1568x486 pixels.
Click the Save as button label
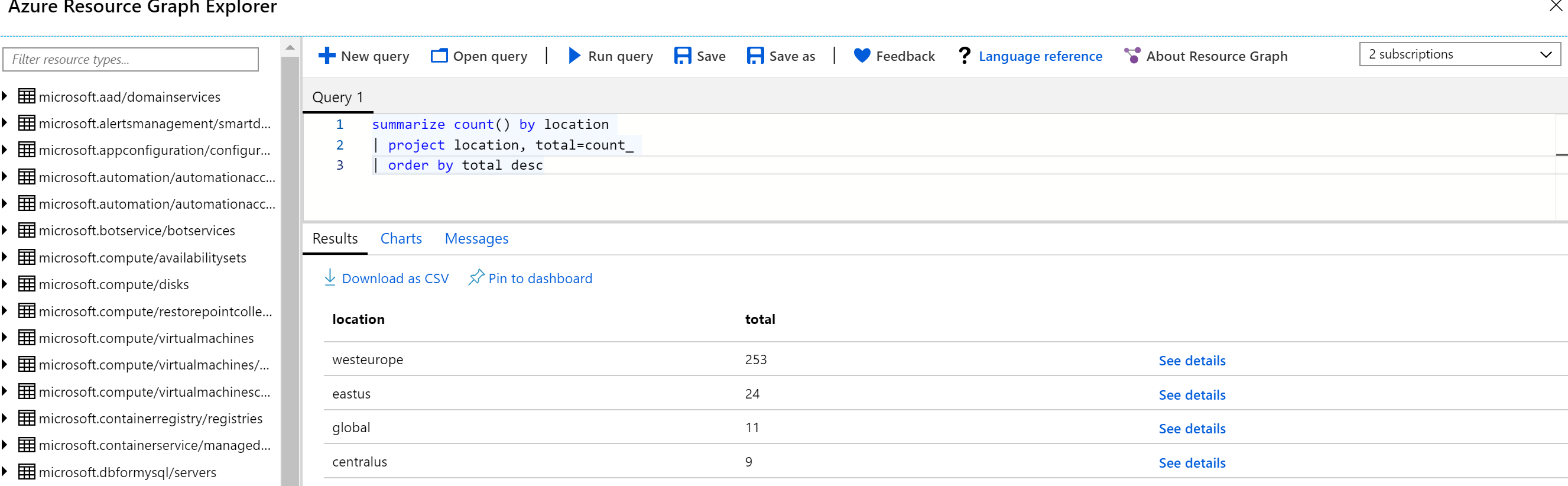point(792,56)
